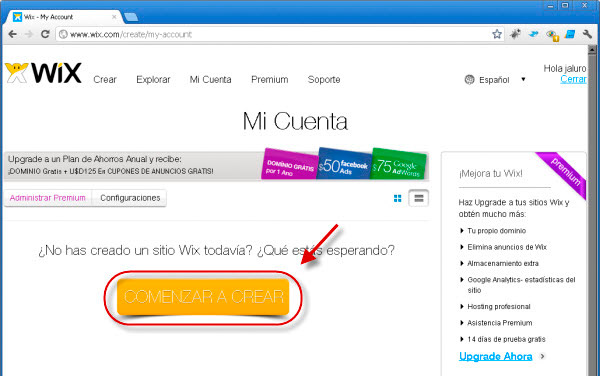Viewport: 600px width, 376px height.
Task: Click the globe language icon
Action: point(469,80)
